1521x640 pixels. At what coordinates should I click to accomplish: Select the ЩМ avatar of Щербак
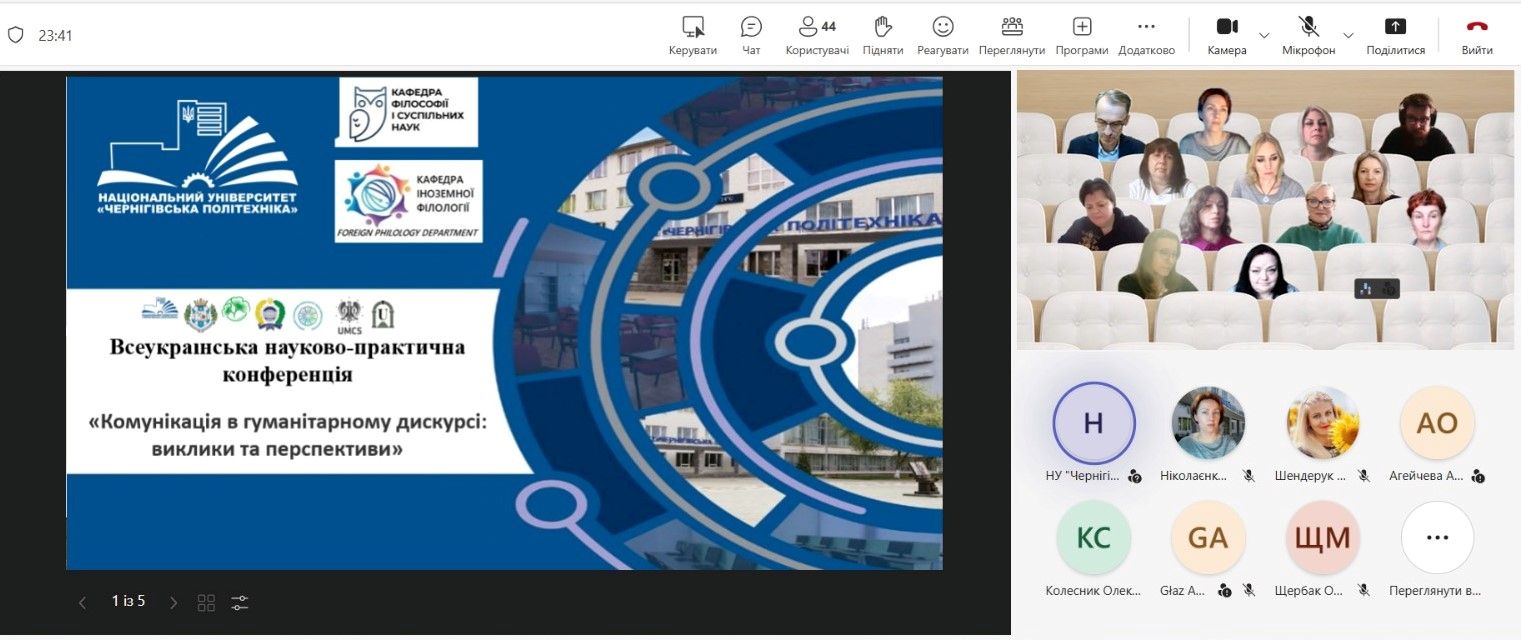pyautogui.click(x=1323, y=538)
